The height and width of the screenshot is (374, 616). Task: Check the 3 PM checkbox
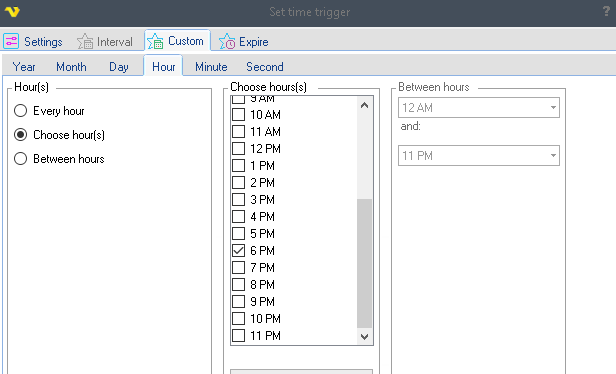click(238, 200)
